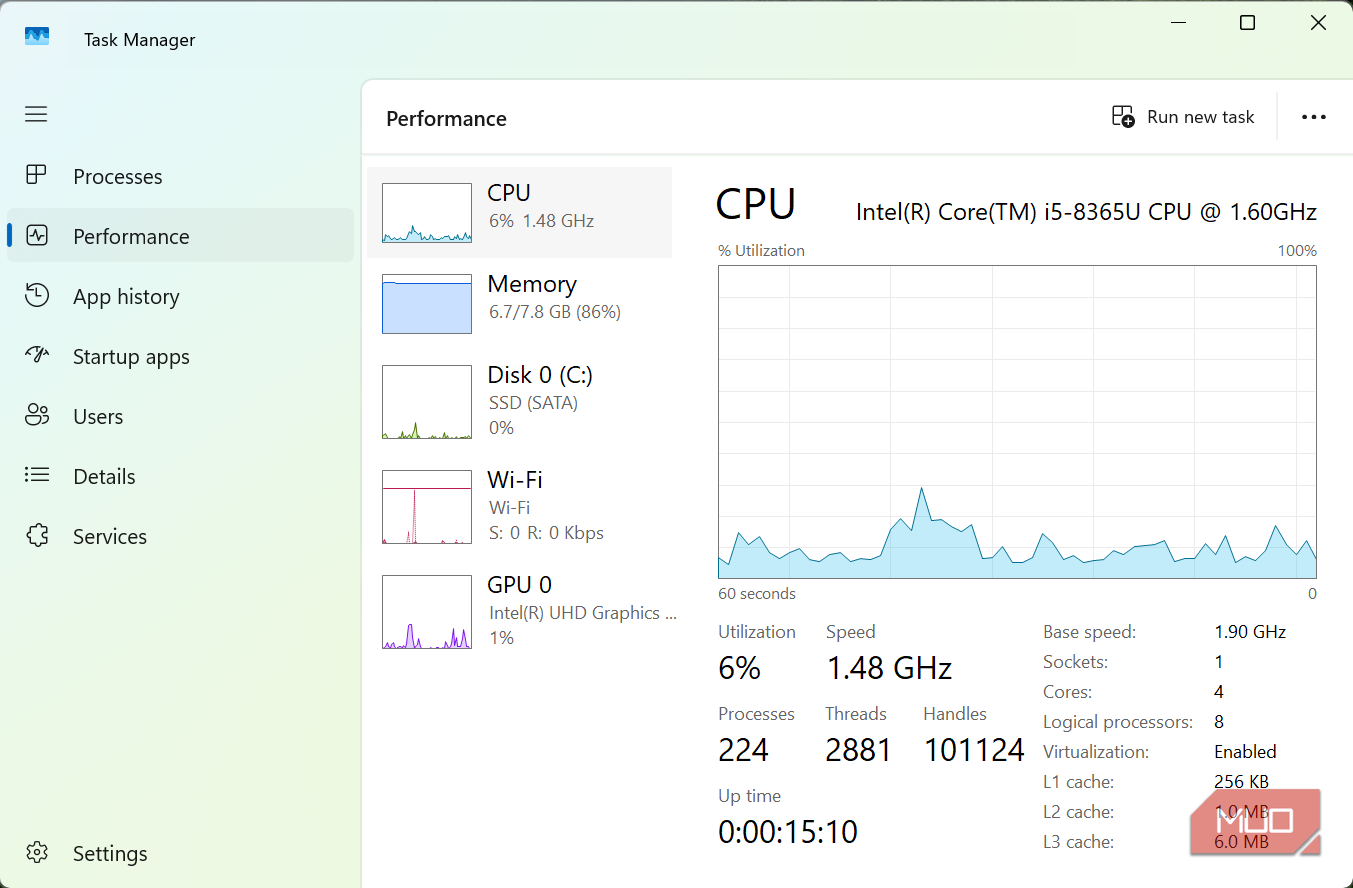Click the 101124 handles count
The image size is (1353, 888).
pos(974,750)
